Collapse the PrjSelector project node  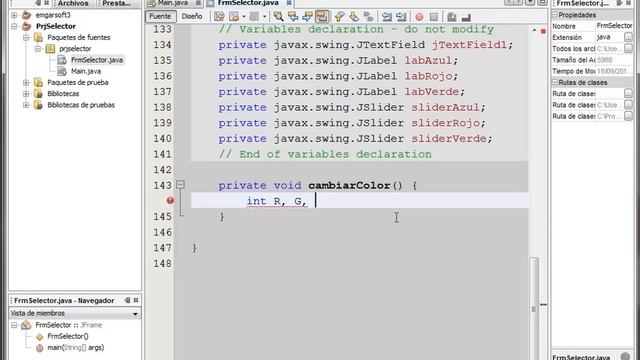[14, 26]
